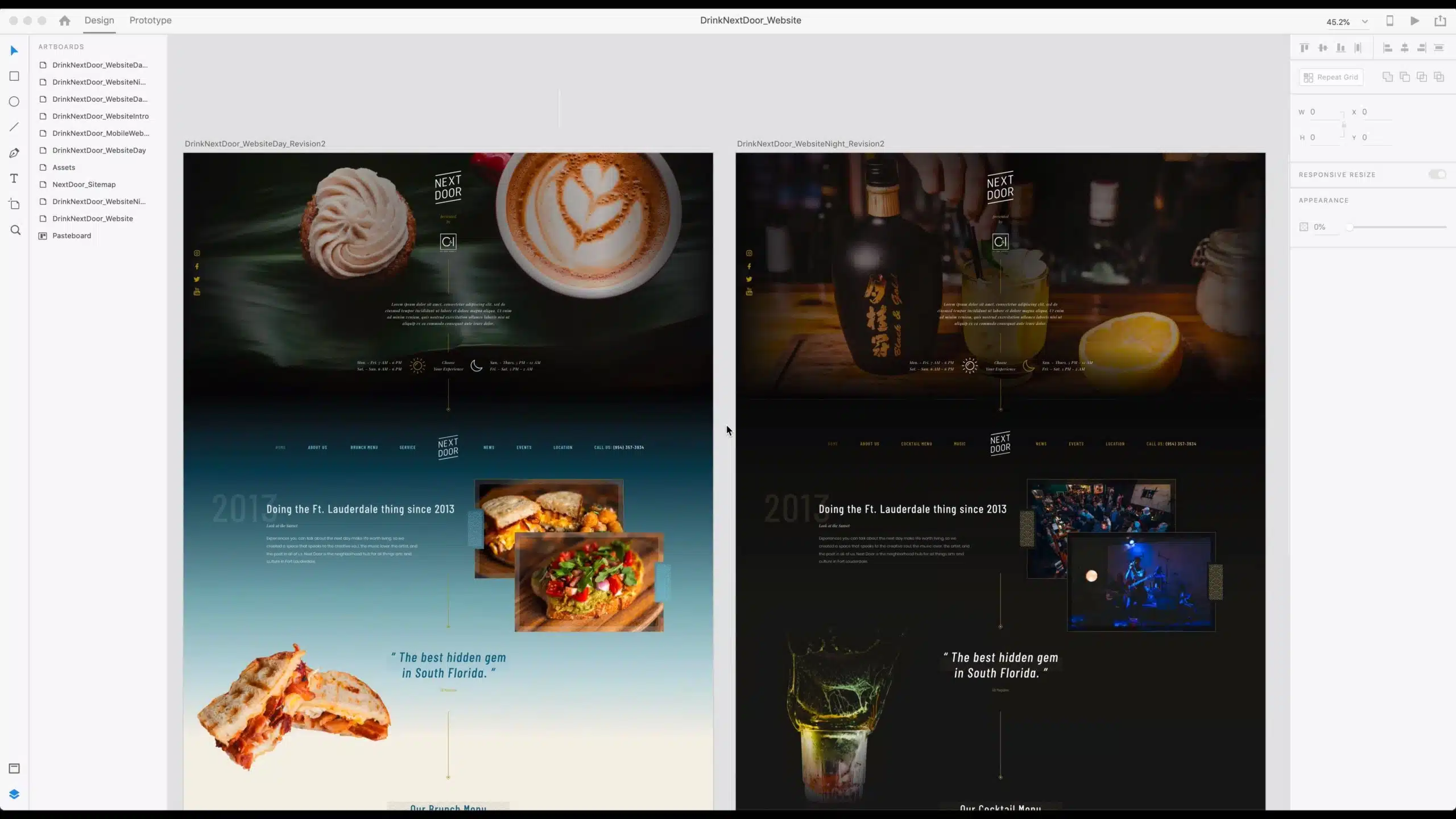Click the cupcake image on Day artboard
1456x819 pixels.
(x=358, y=223)
